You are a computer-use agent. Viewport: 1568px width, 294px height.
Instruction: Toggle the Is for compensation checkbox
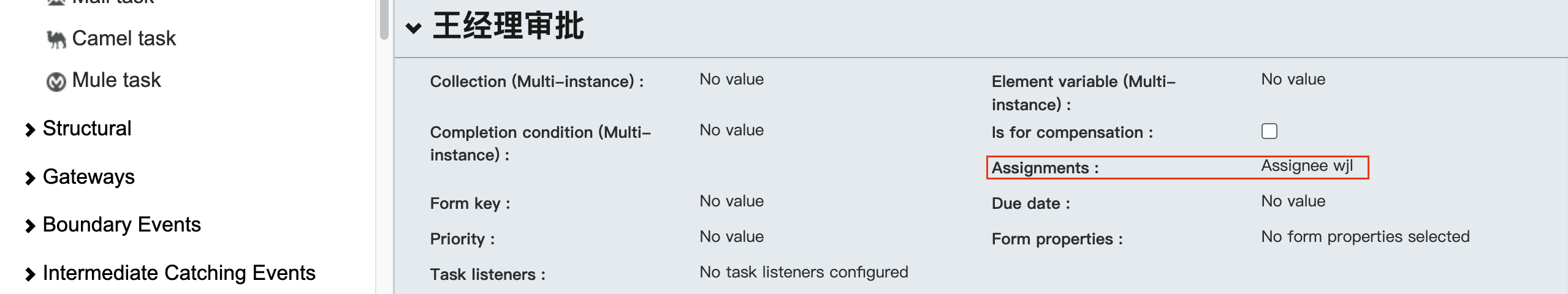pyautogui.click(x=1269, y=131)
